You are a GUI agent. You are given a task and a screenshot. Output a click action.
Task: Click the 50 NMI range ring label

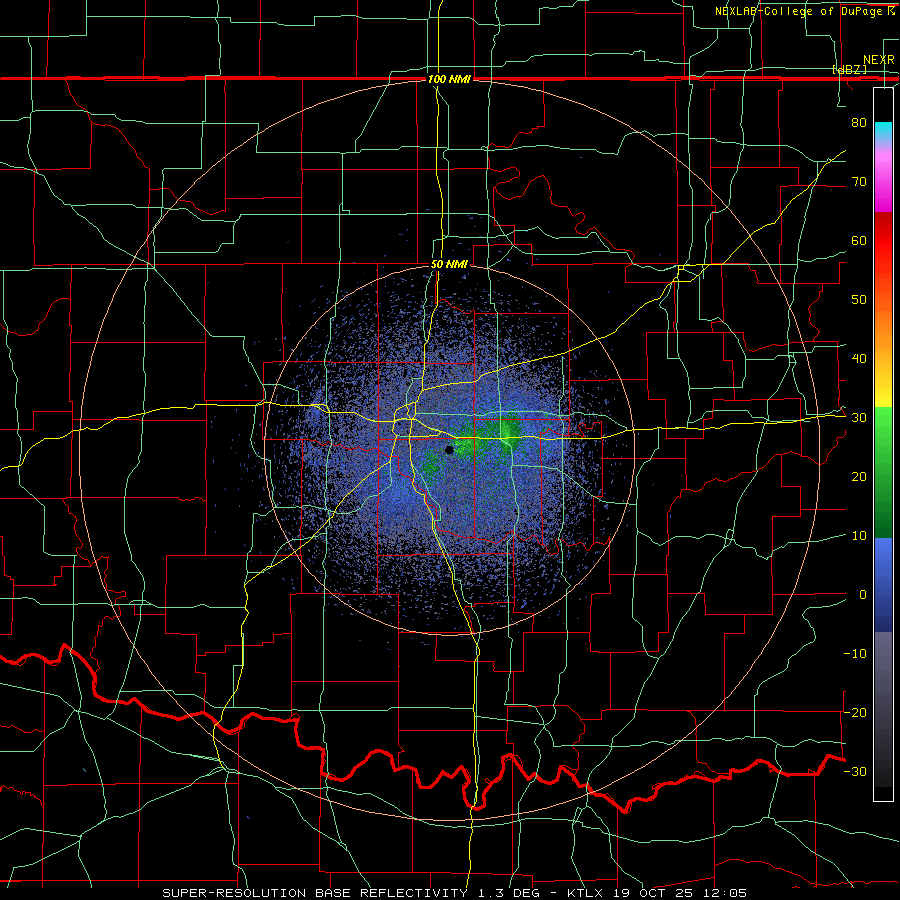[449, 265]
